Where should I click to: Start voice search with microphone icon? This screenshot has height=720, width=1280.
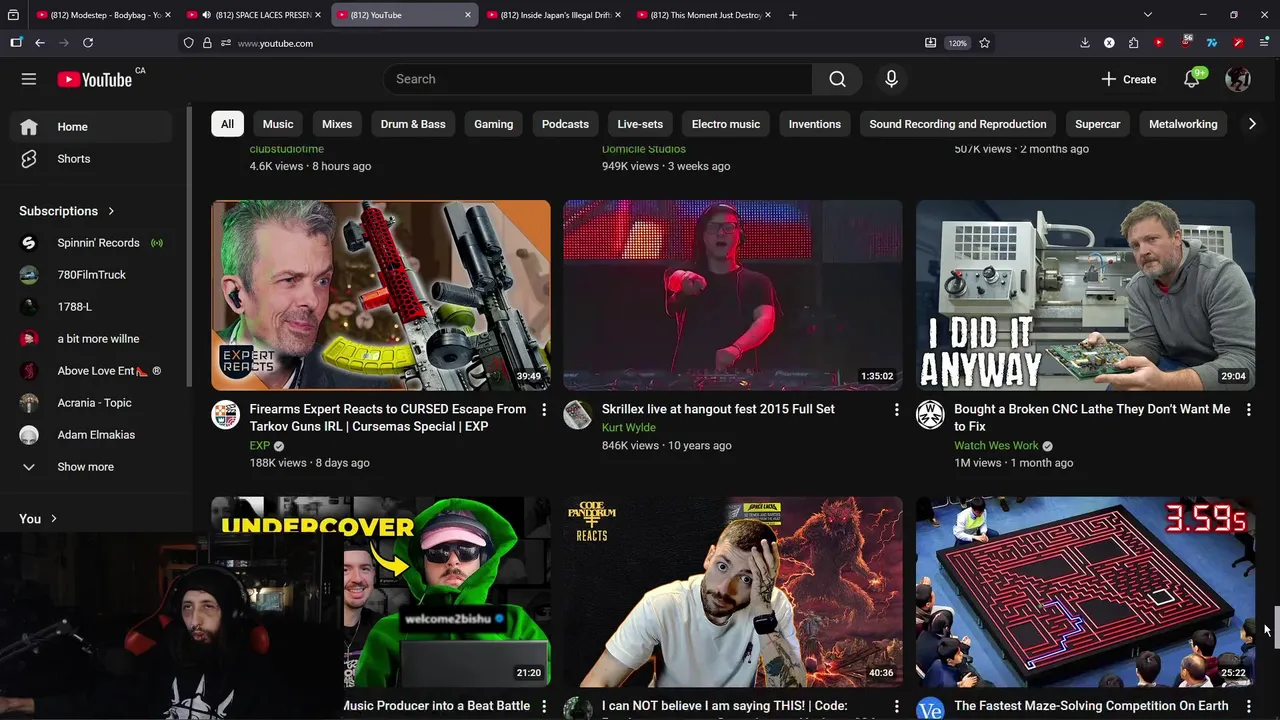click(x=891, y=79)
